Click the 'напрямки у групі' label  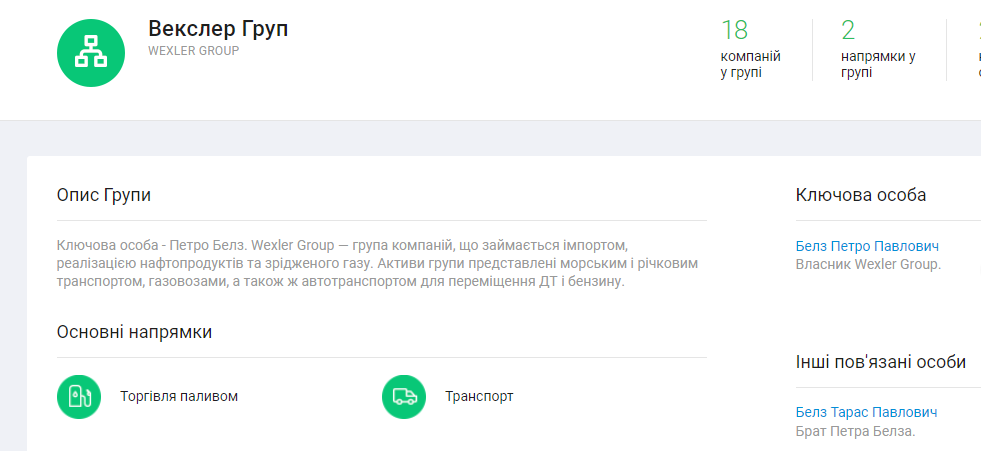point(878,64)
